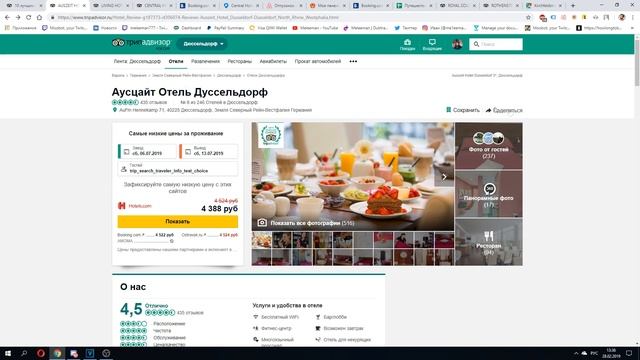This screenshot has width=640, height=360.
Task: Select the Рестораны tab
Action: click(240, 61)
